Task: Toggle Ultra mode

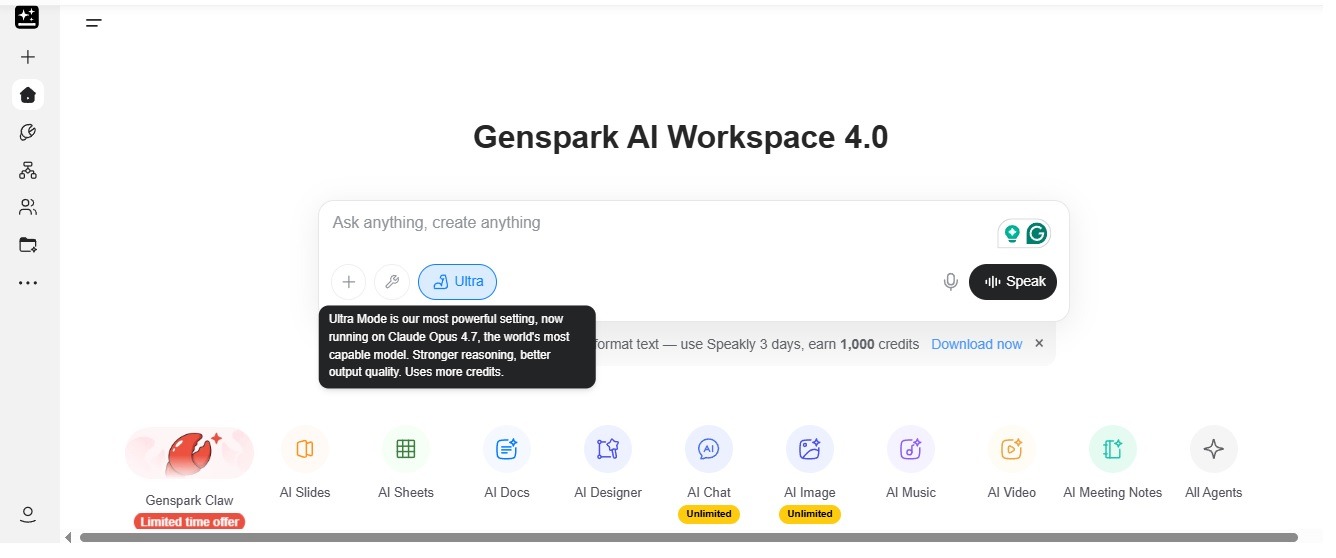Action: point(457,282)
